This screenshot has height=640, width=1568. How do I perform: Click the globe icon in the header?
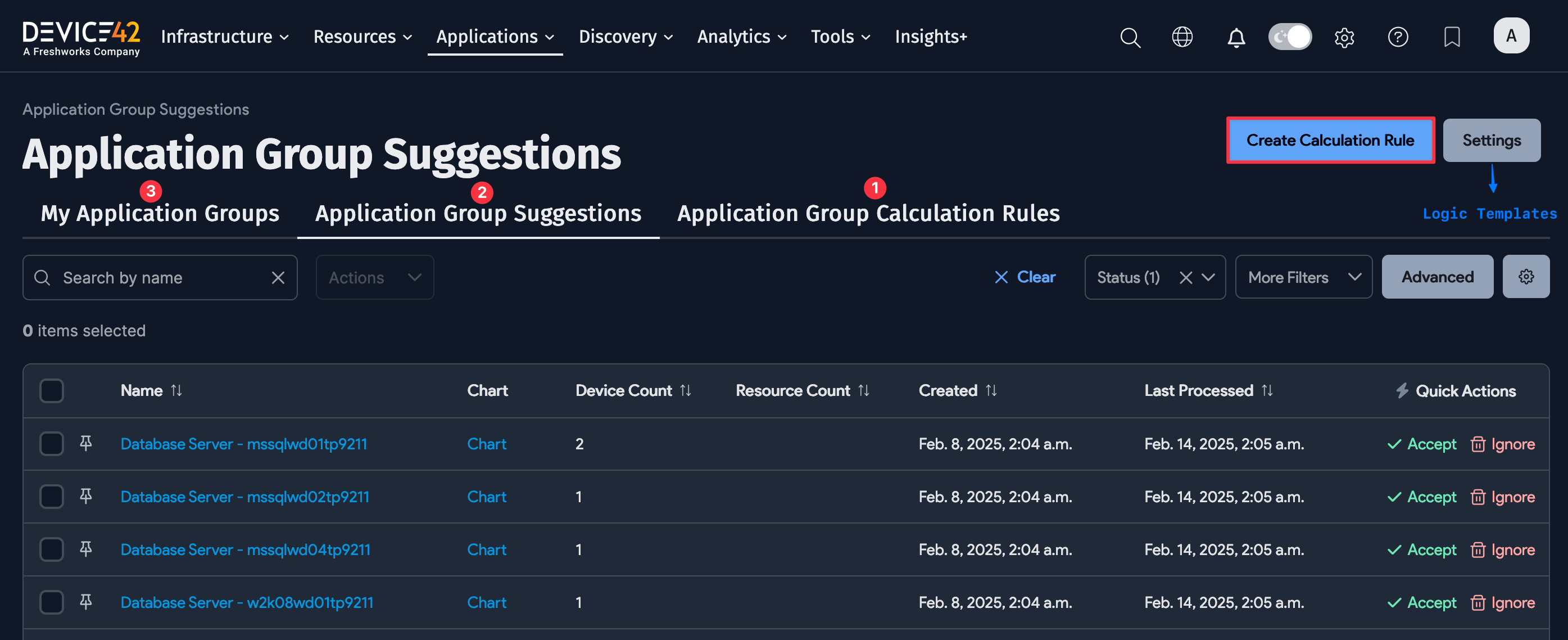1182,37
